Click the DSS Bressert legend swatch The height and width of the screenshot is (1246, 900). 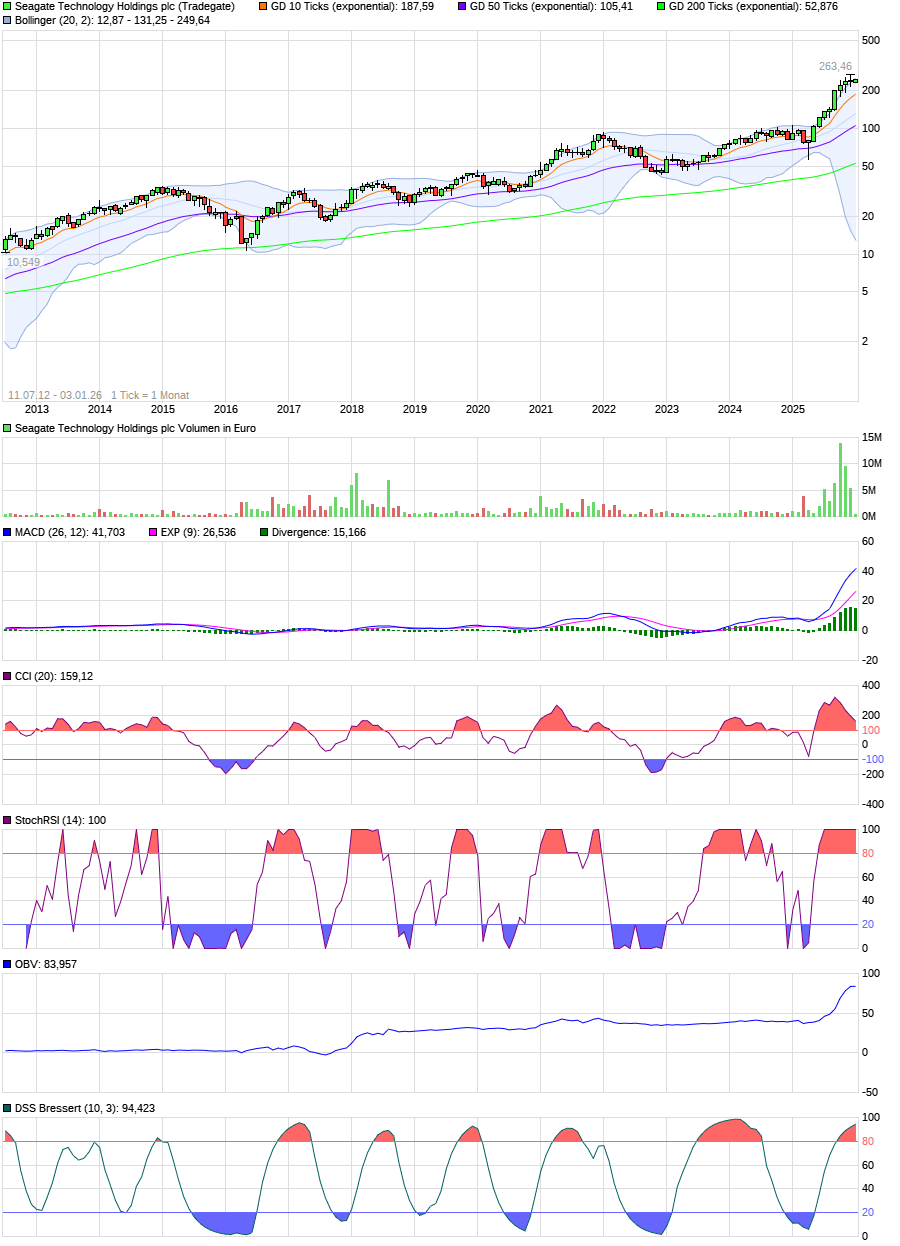click(x=8, y=1108)
